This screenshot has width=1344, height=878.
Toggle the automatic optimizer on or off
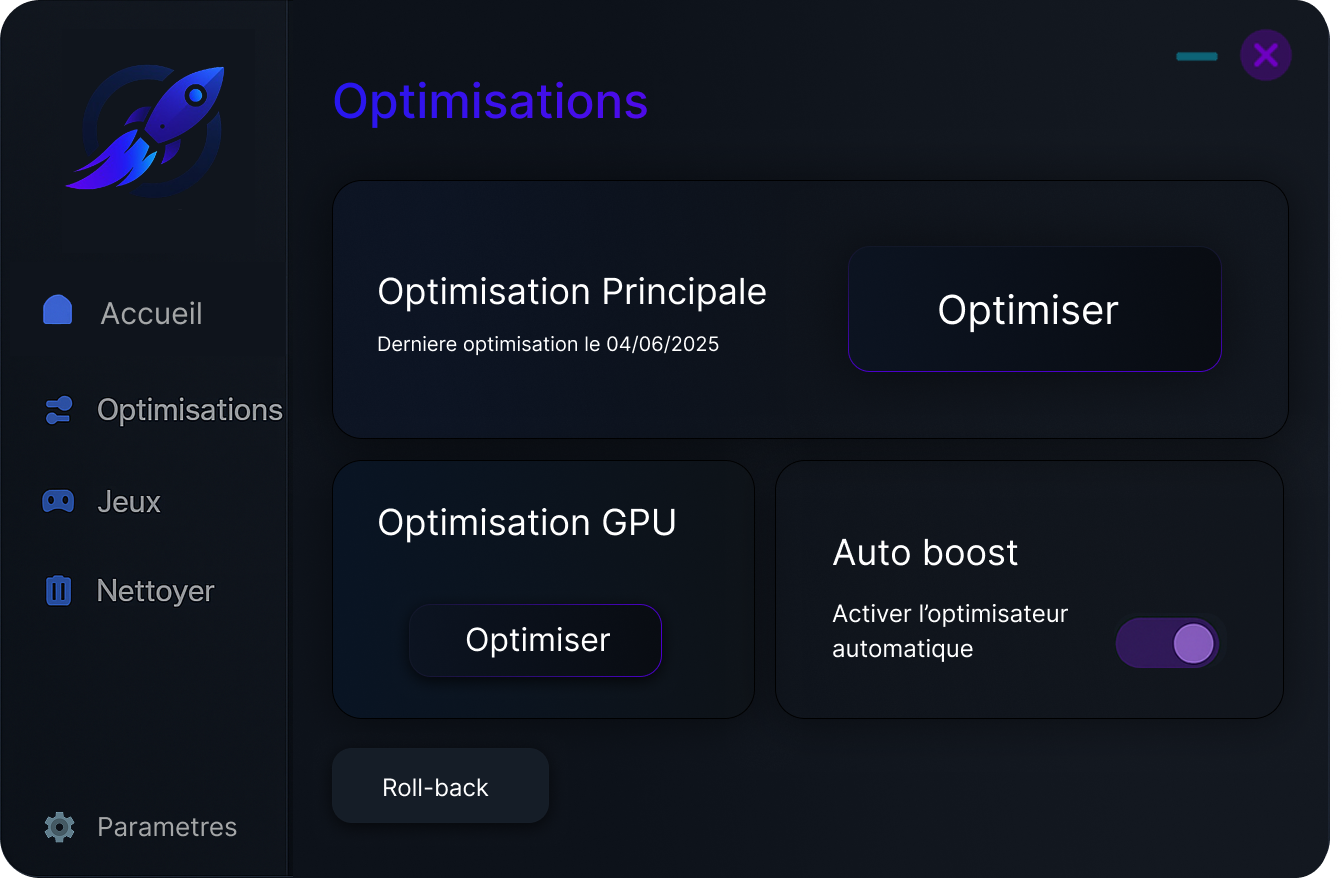tap(1167, 643)
